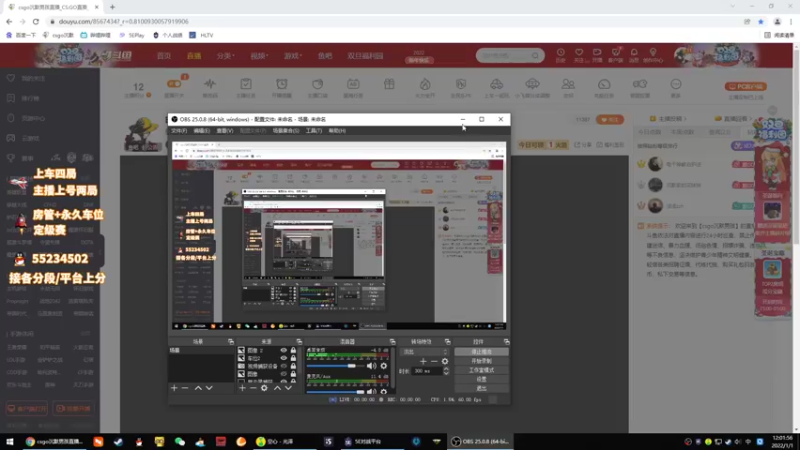This screenshot has width=800, height=450.
Task: Bookmark this page with Chrome star
Action: click(761, 21)
